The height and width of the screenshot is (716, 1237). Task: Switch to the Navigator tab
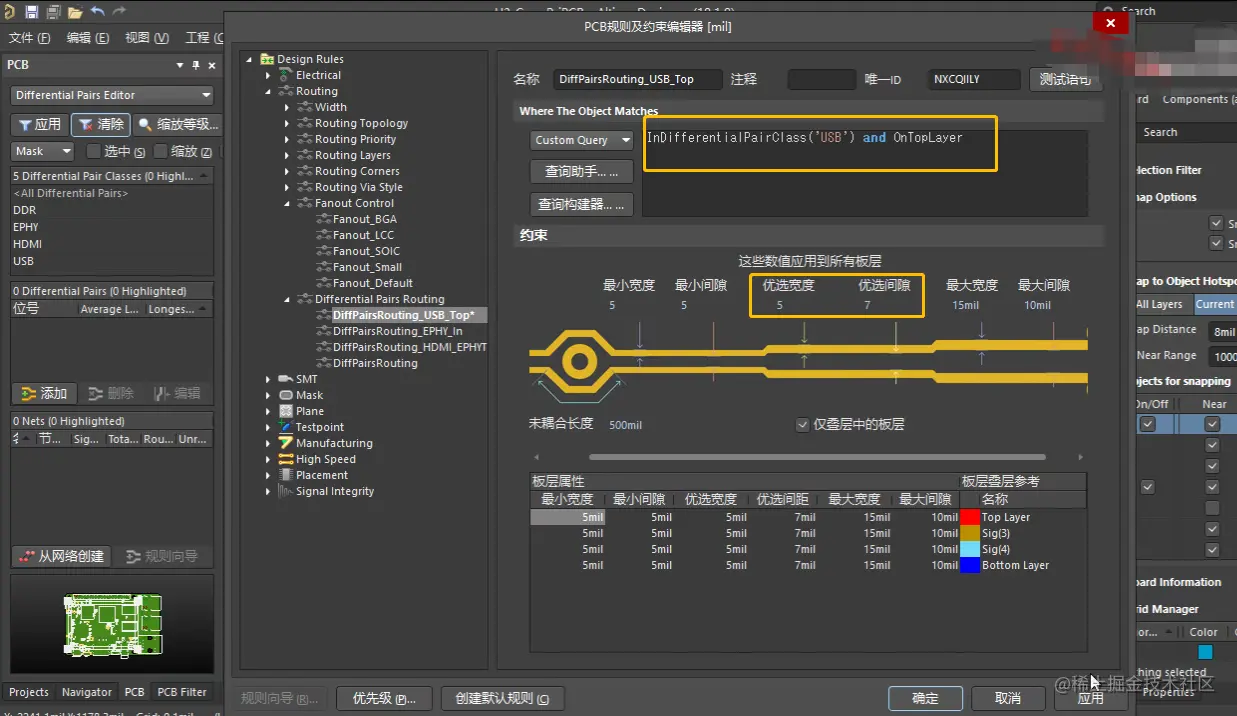(87, 691)
